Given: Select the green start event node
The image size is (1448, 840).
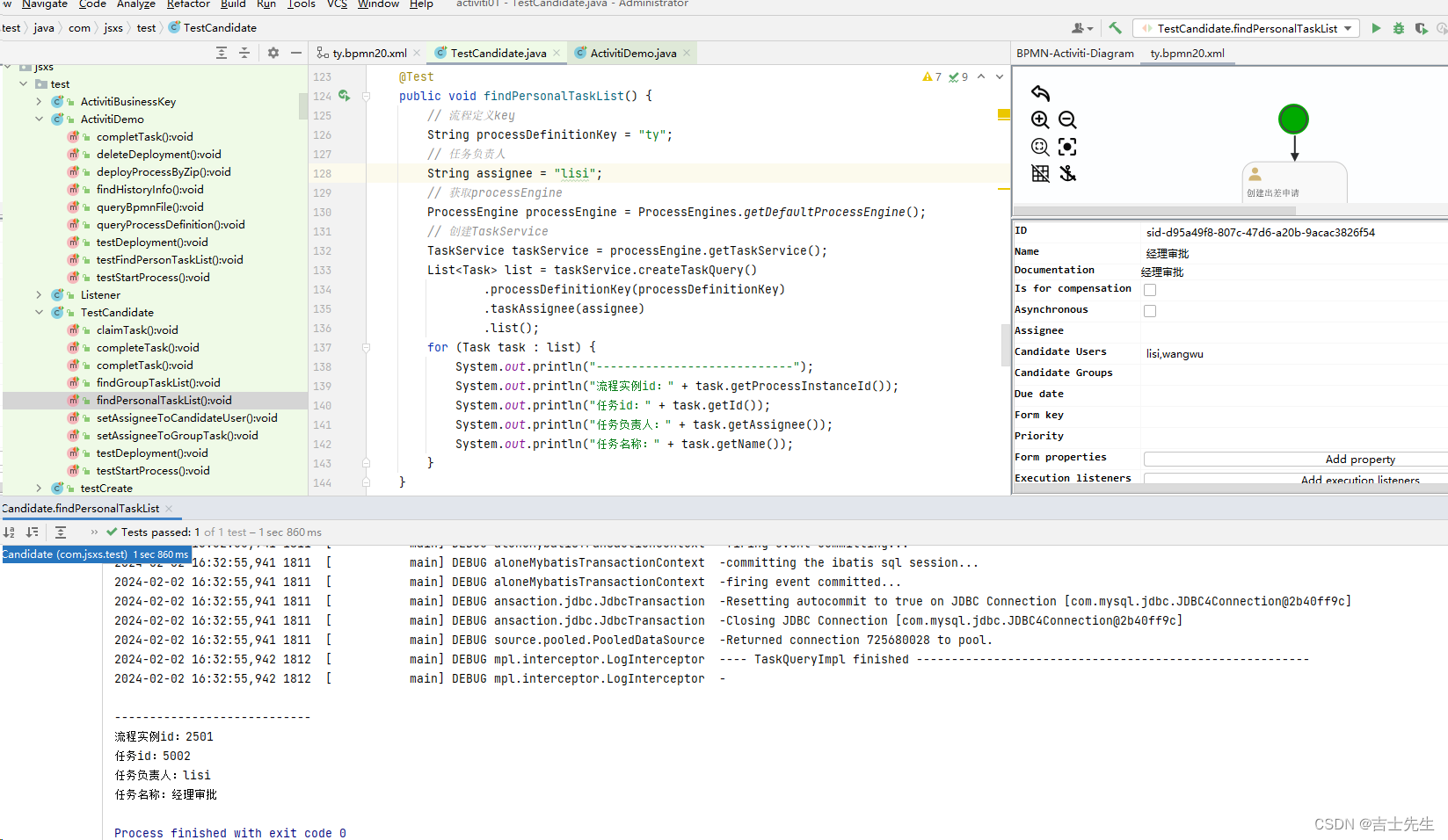Looking at the screenshot, I should tap(1293, 119).
